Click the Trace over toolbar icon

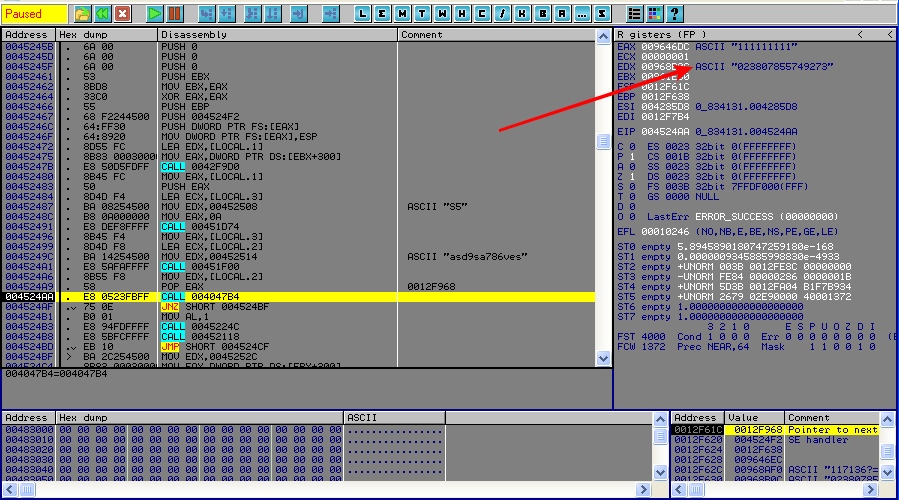click(272, 13)
